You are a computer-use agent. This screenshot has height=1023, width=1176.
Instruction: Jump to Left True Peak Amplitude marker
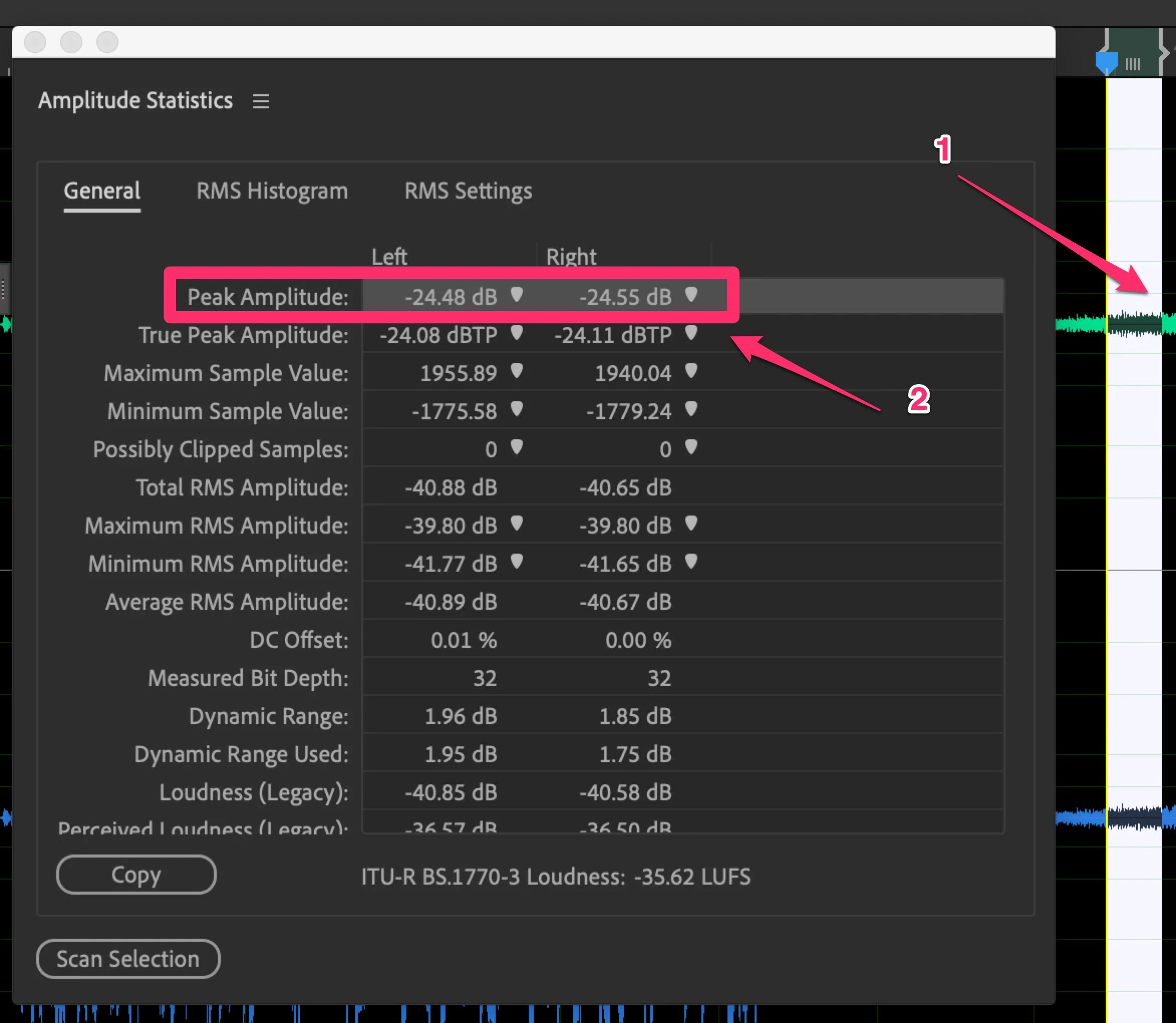point(516,333)
